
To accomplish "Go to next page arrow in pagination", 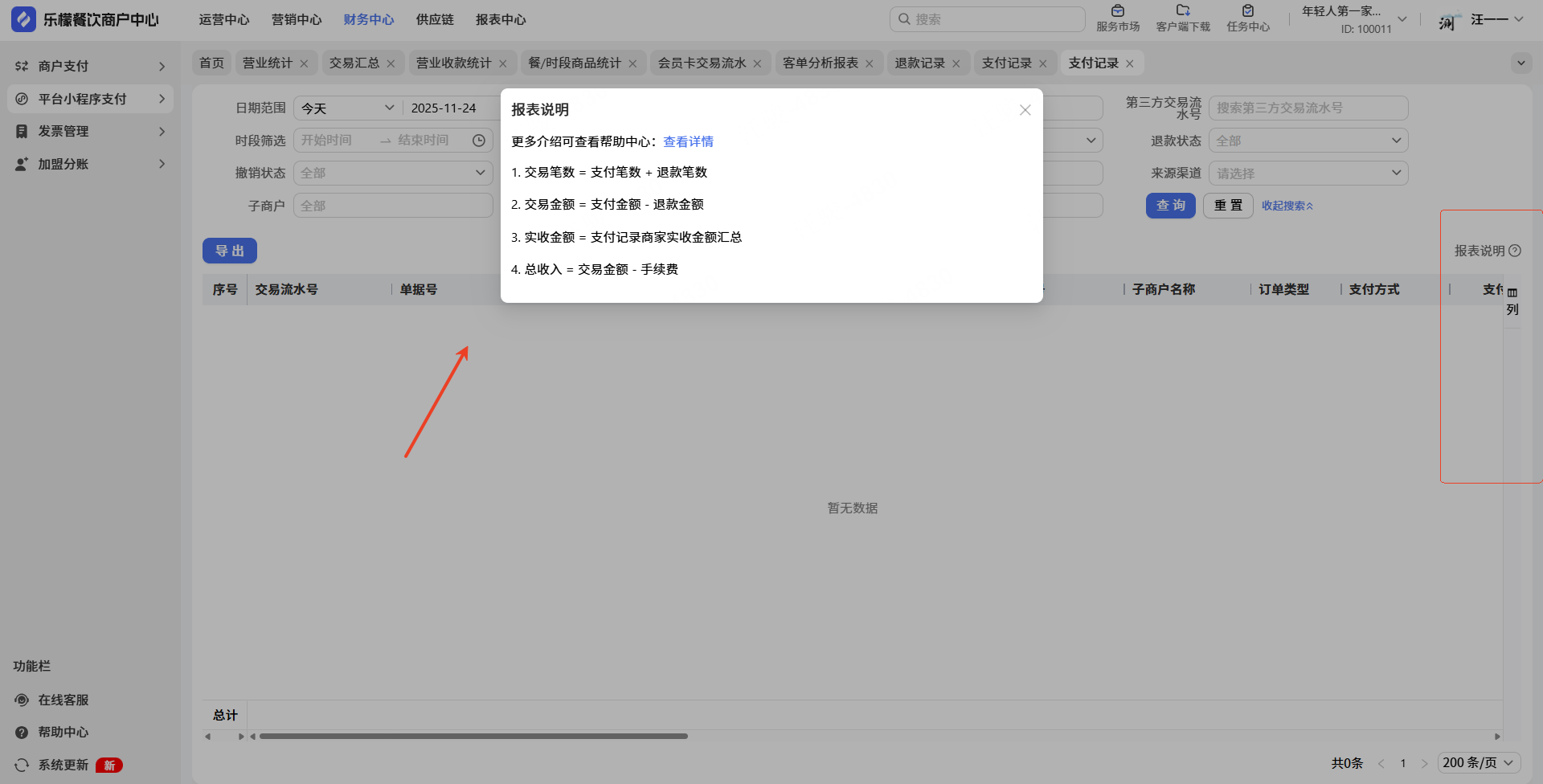I will (1425, 764).
